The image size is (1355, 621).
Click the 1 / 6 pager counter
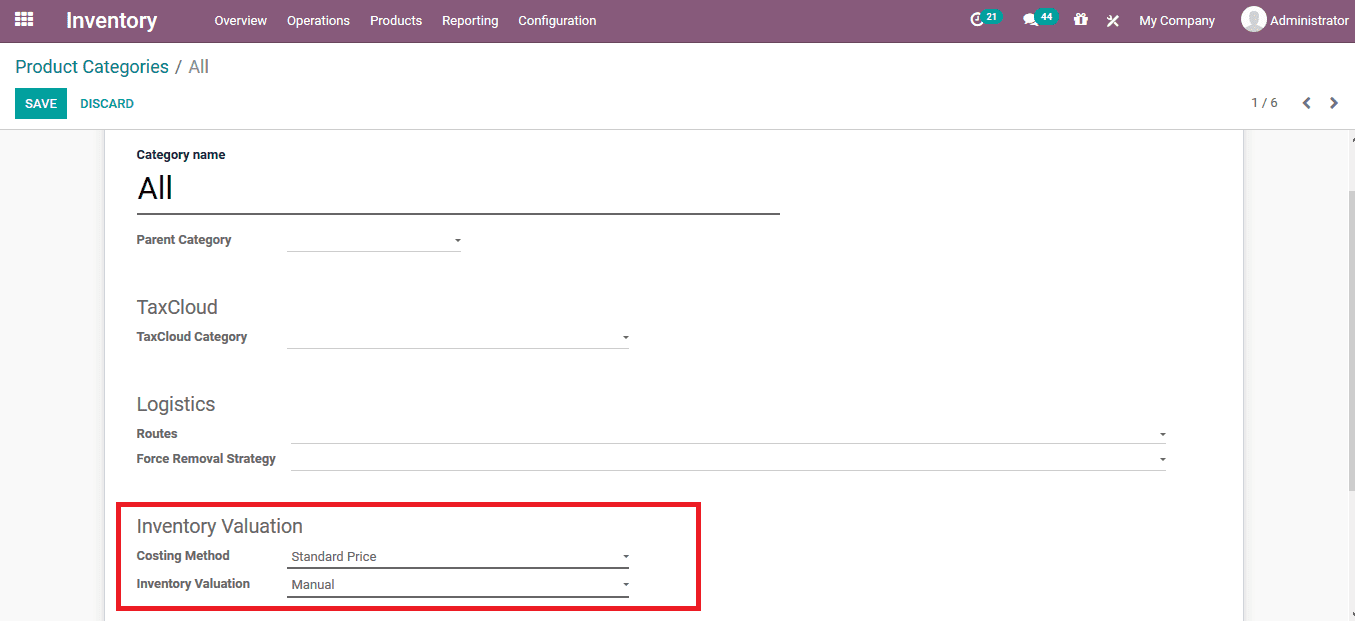1264,103
